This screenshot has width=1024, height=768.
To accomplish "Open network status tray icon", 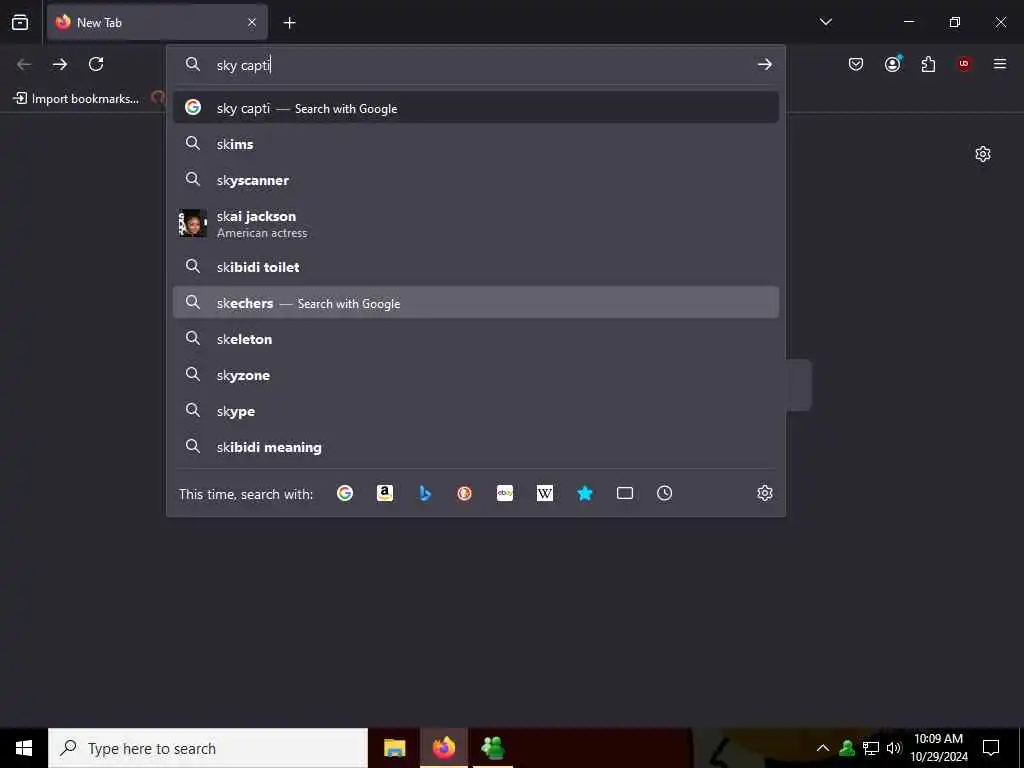I will [871, 748].
